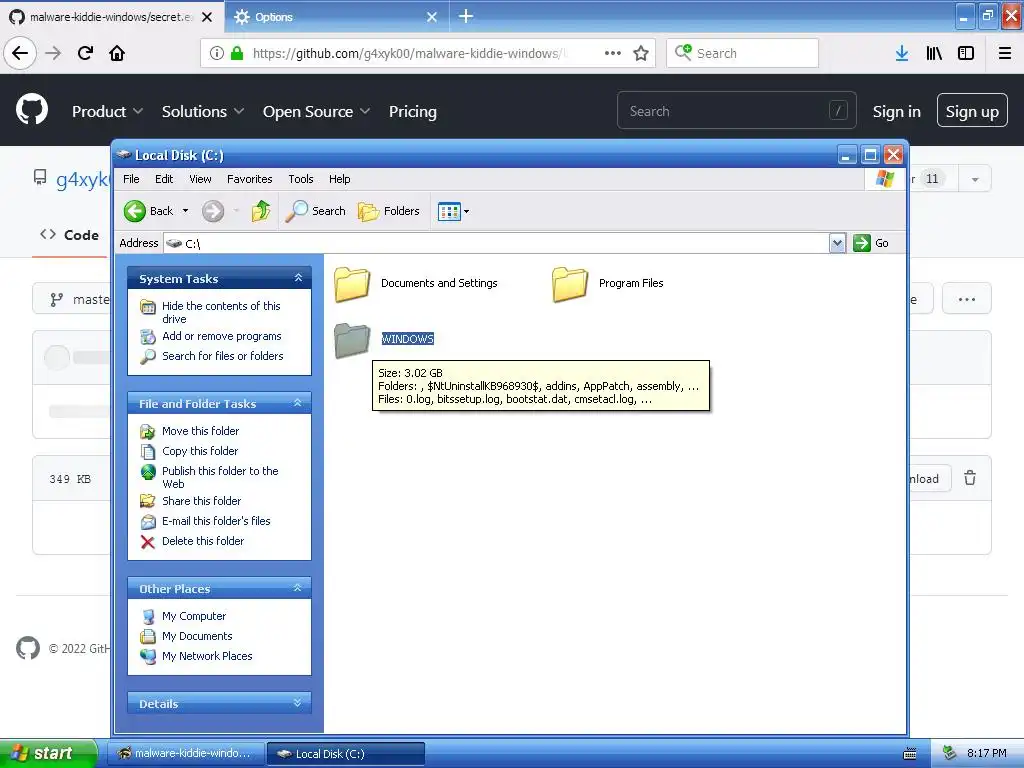Open the Edit menu in Explorer
The width and height of the screenshot is (1024, 768).
(x=164, y=179)
